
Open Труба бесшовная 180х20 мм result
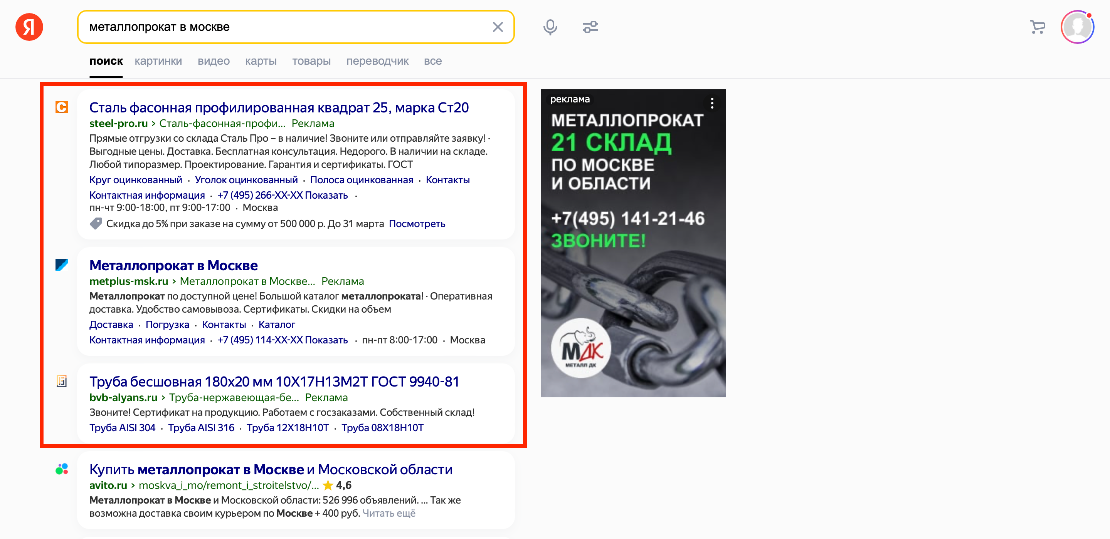(275, 382)
